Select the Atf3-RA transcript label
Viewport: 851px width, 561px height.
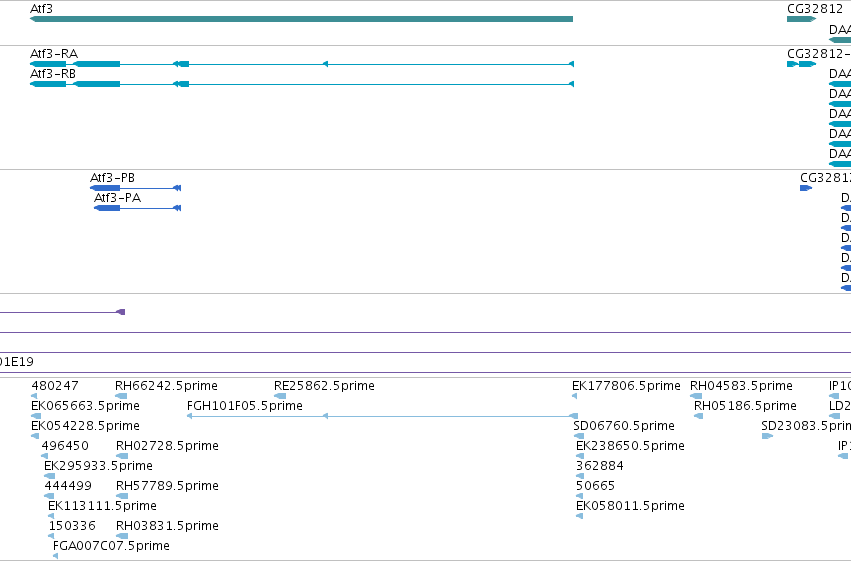[54, 54]
